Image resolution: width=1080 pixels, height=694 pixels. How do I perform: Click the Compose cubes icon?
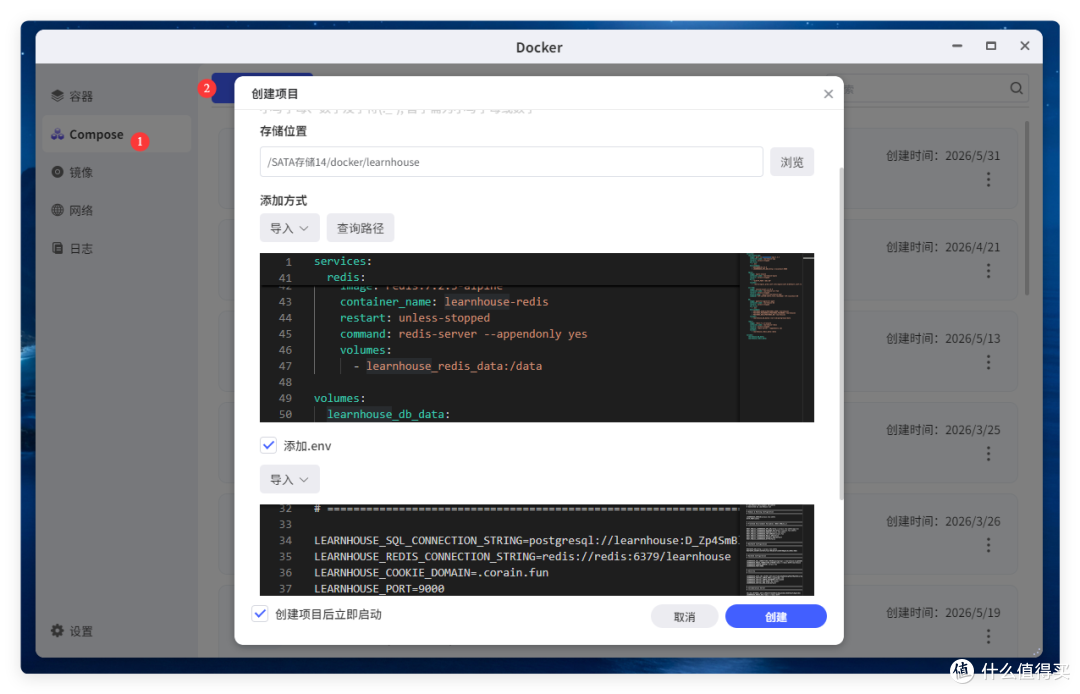tap(57, 134)
